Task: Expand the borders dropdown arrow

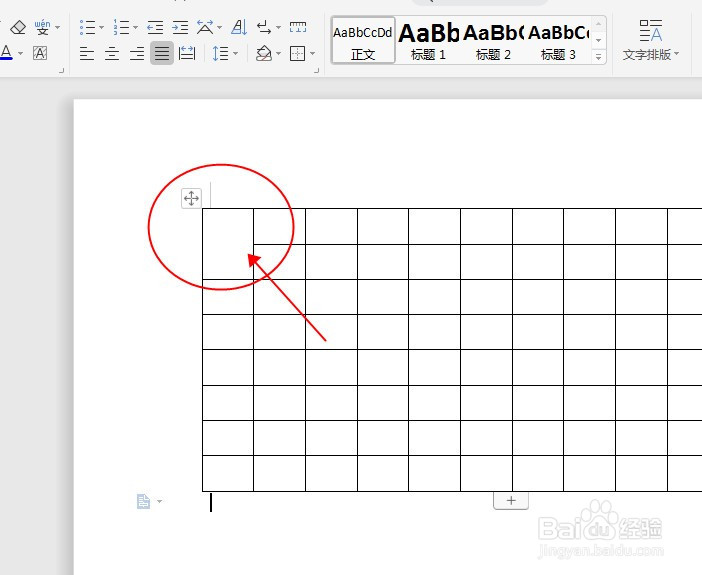Action: coord(312,54)
